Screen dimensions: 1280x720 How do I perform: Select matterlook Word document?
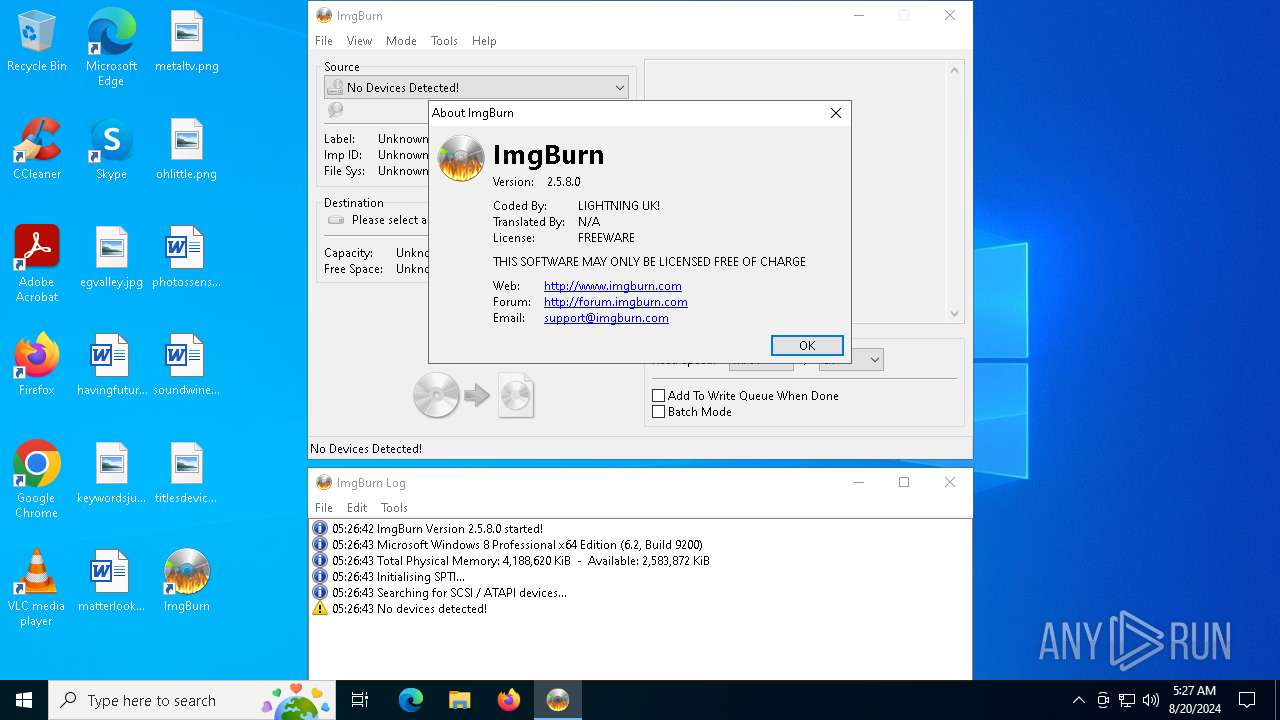111,582
